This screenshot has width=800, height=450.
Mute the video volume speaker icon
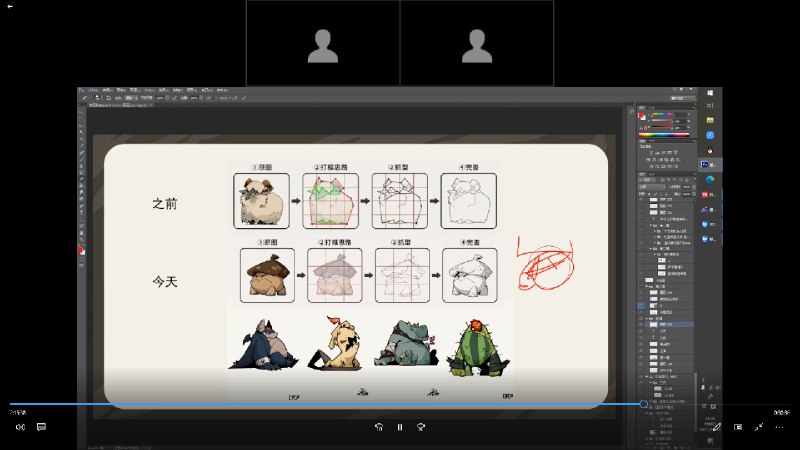point(19,427)
